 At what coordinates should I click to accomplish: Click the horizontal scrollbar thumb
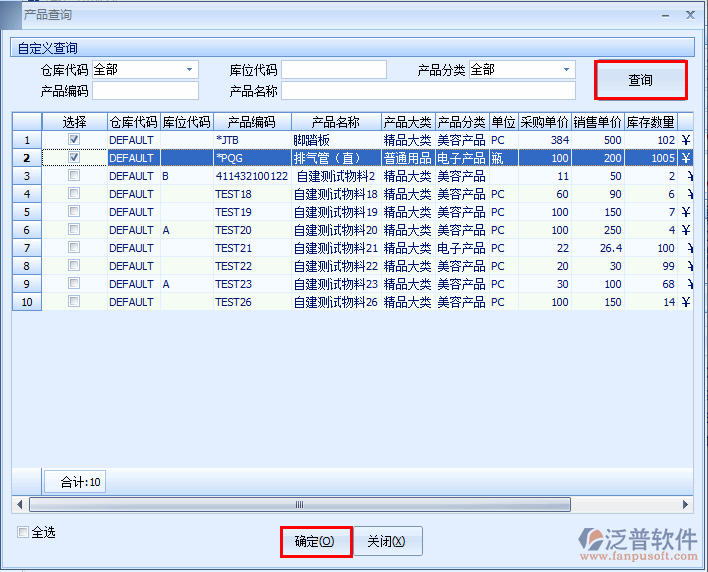click(300, 505)
